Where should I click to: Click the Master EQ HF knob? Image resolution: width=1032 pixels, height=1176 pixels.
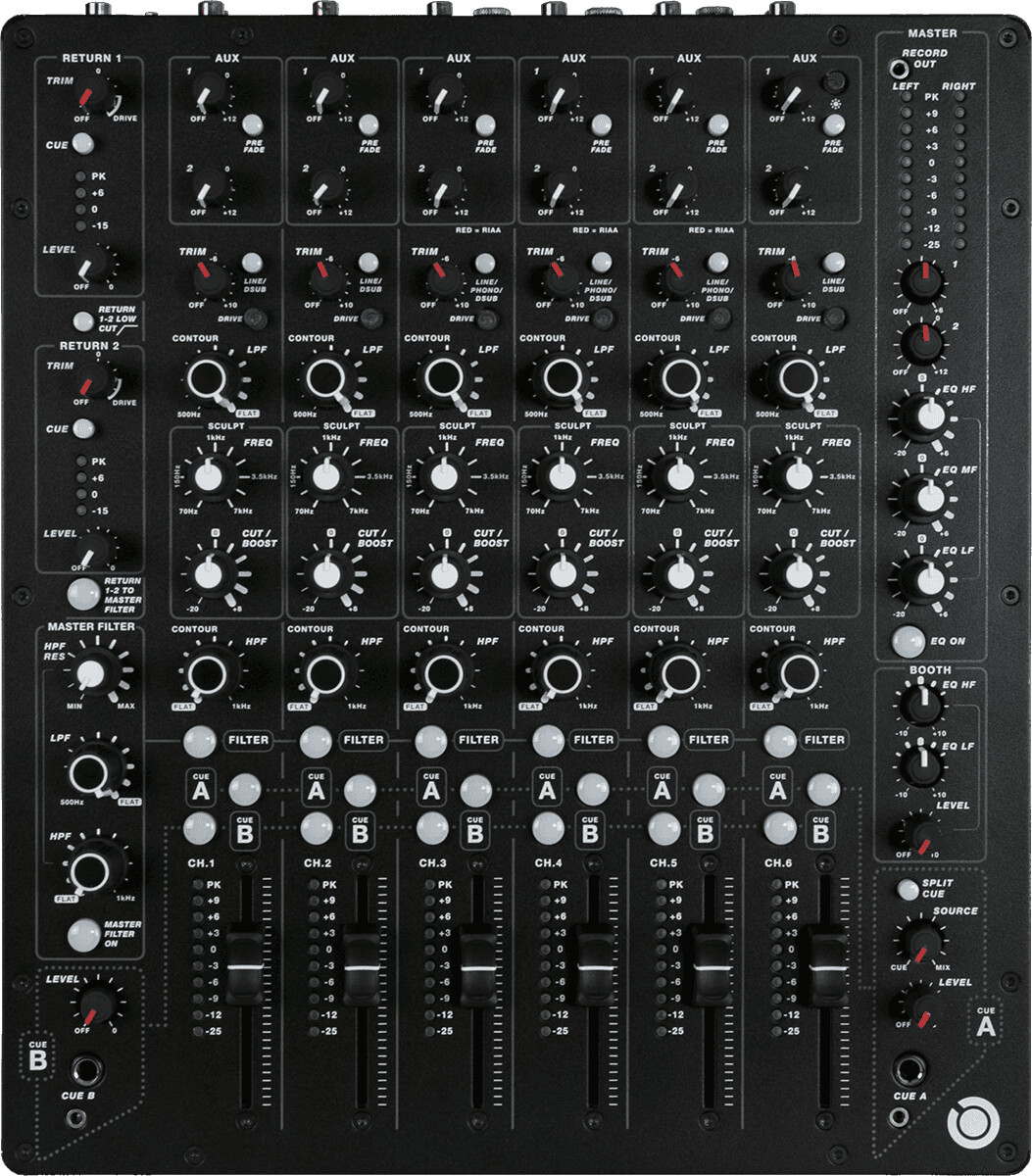(x=922, y=417)
